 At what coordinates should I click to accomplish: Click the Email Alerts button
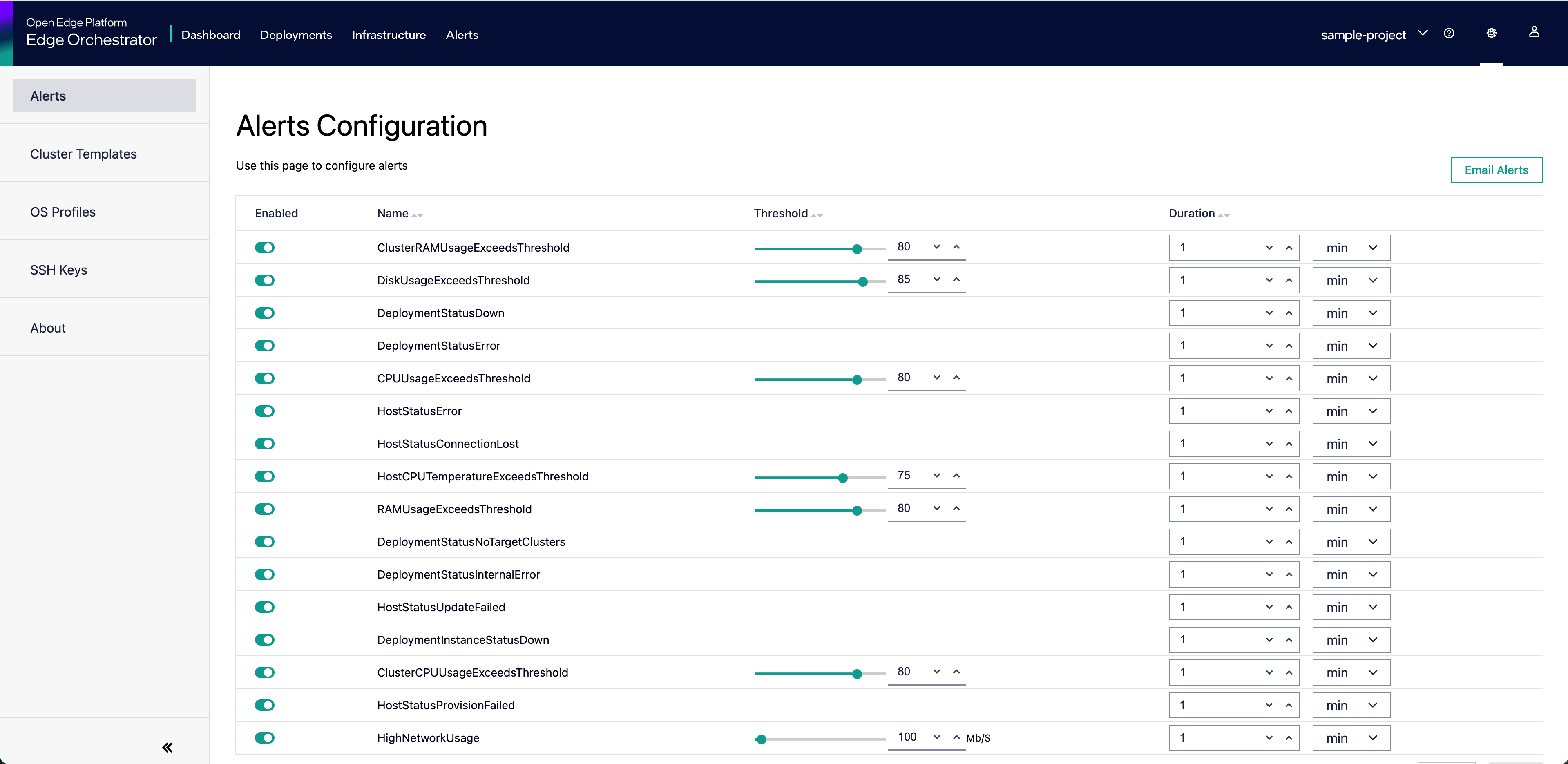(1496, 170)
